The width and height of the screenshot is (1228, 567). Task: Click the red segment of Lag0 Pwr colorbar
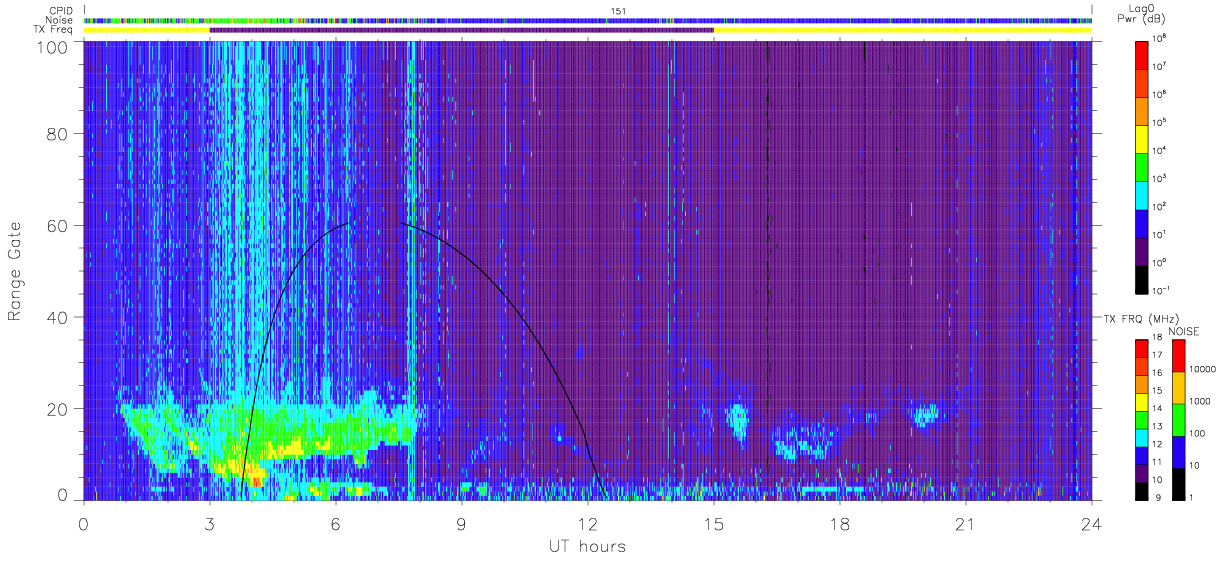(x=1143, y=54)
